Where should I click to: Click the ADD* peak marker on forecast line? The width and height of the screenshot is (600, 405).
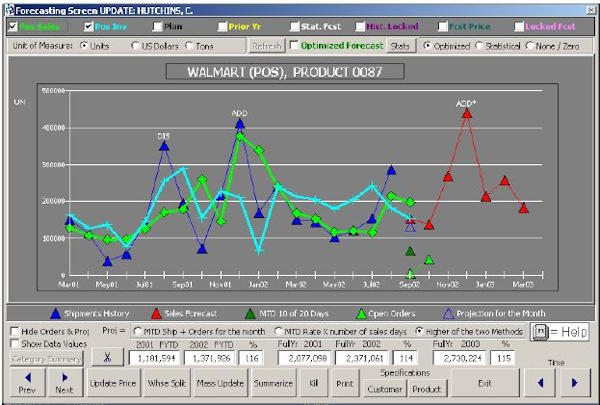(x=466, y=113)
